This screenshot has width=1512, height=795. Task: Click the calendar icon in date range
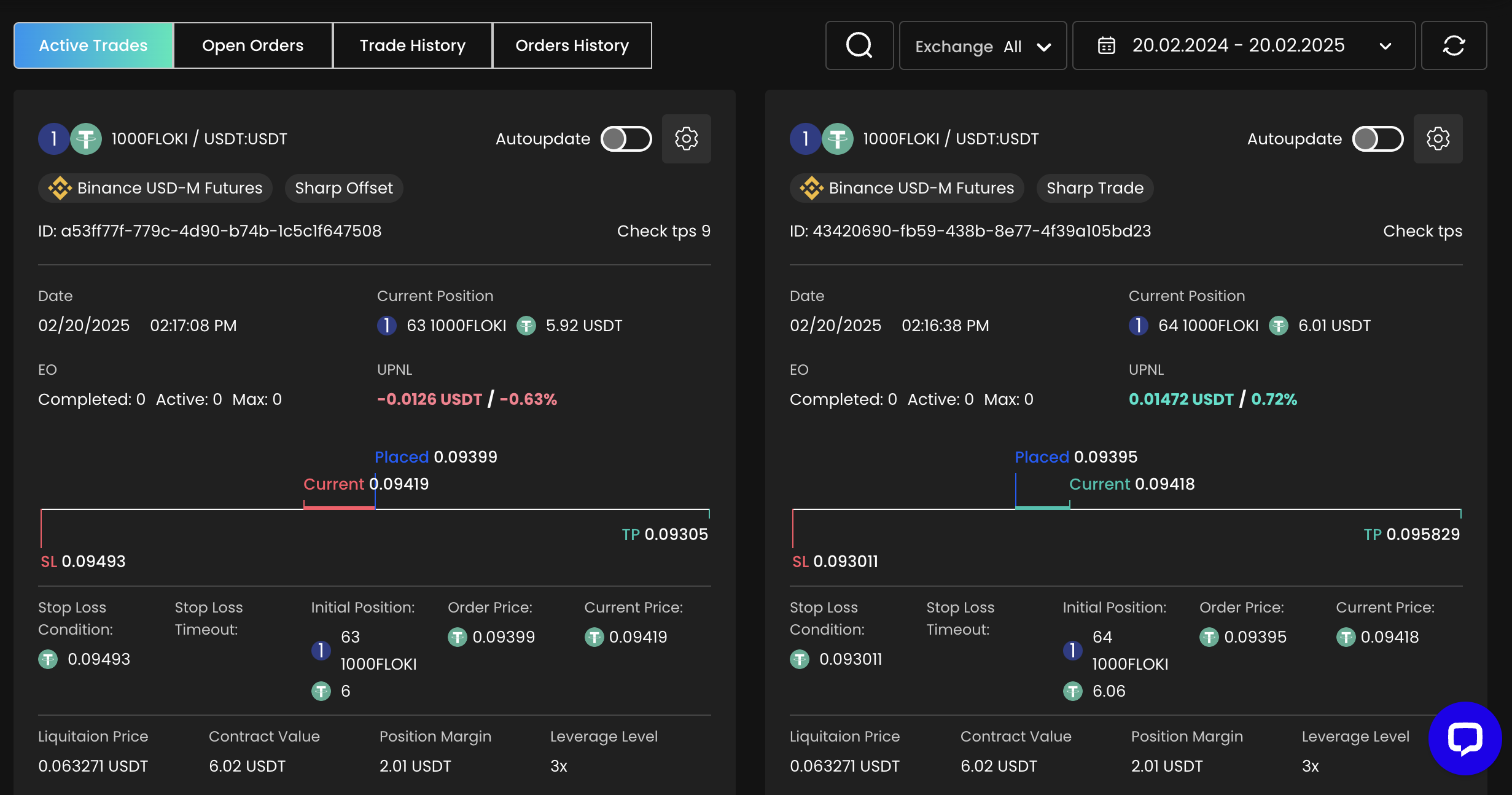click(x=1106, y=45)
